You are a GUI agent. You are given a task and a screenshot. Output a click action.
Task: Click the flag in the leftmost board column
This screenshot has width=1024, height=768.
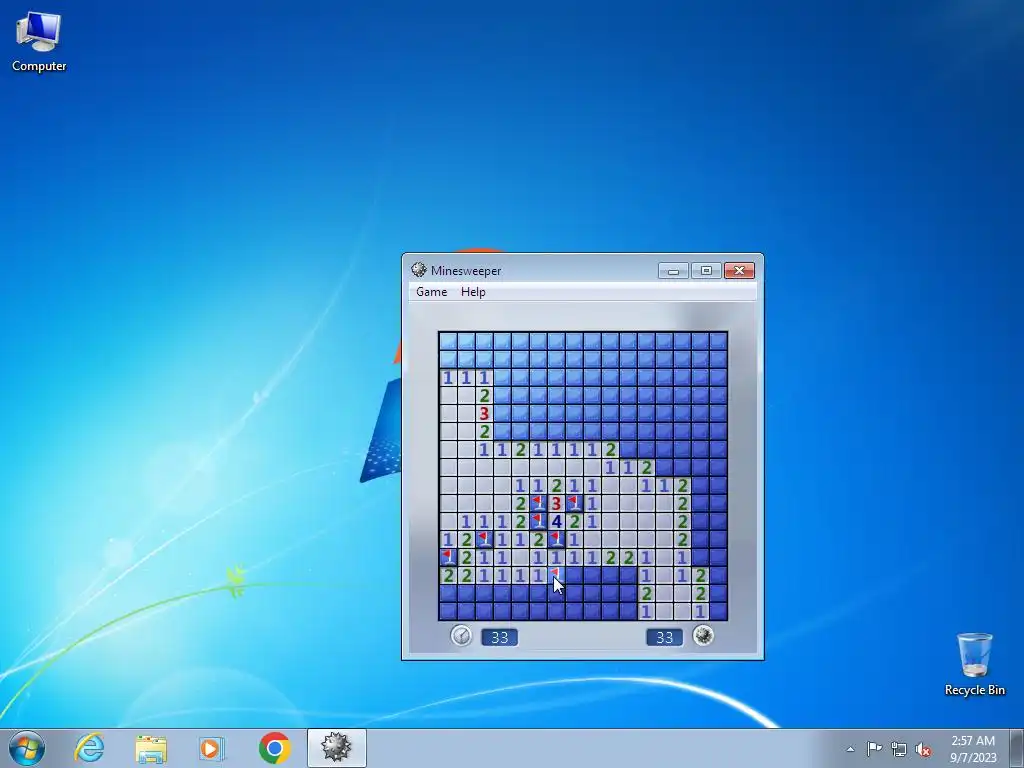click(448, 557)
